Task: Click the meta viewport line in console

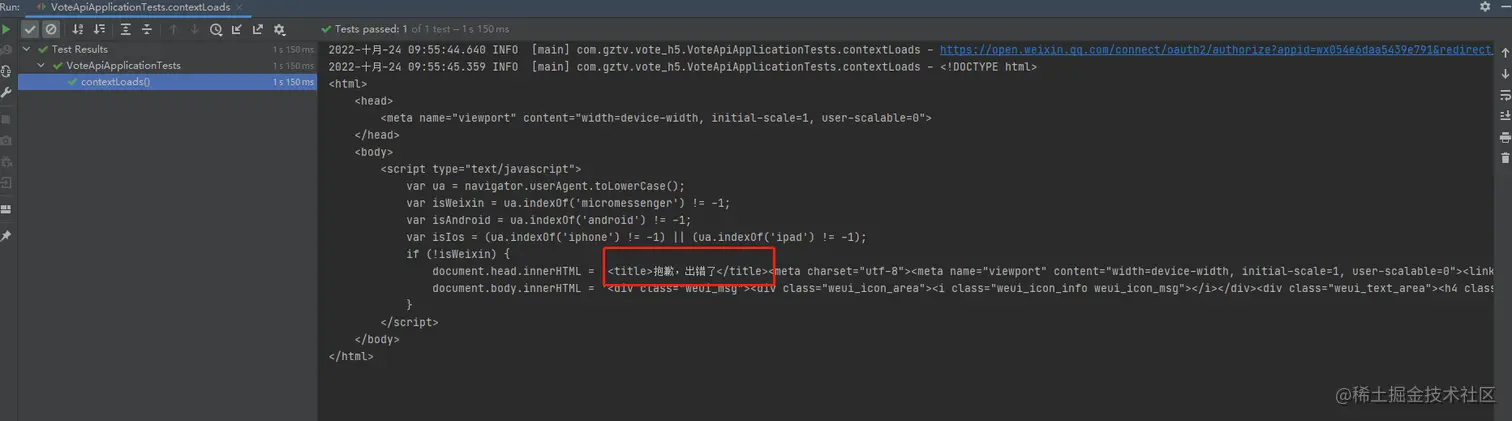Action: click(656, 117)
